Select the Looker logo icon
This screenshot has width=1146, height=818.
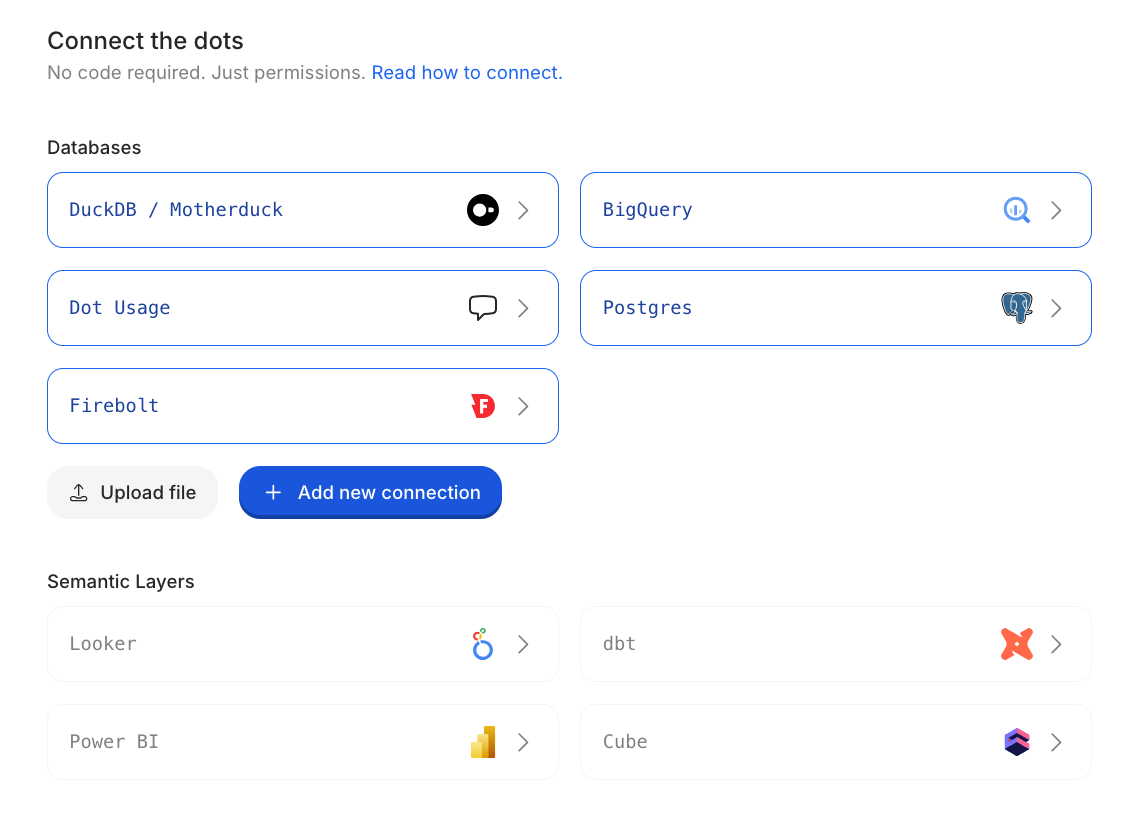[482, 644]
